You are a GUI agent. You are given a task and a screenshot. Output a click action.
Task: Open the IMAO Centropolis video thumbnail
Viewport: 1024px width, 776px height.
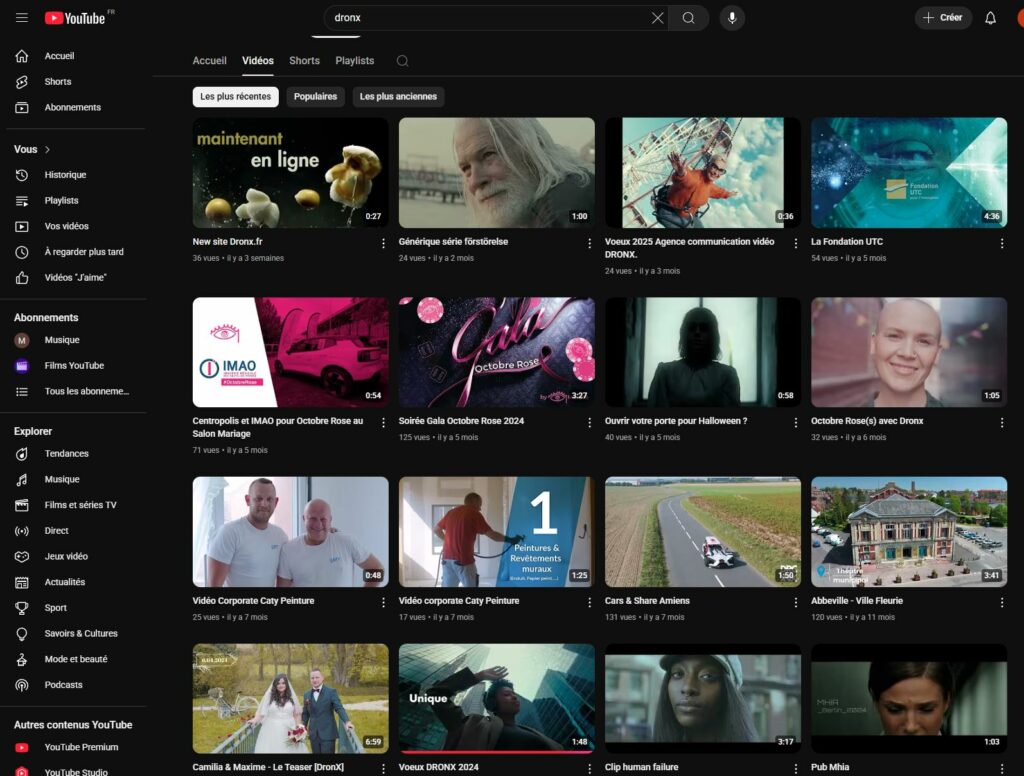291,352
